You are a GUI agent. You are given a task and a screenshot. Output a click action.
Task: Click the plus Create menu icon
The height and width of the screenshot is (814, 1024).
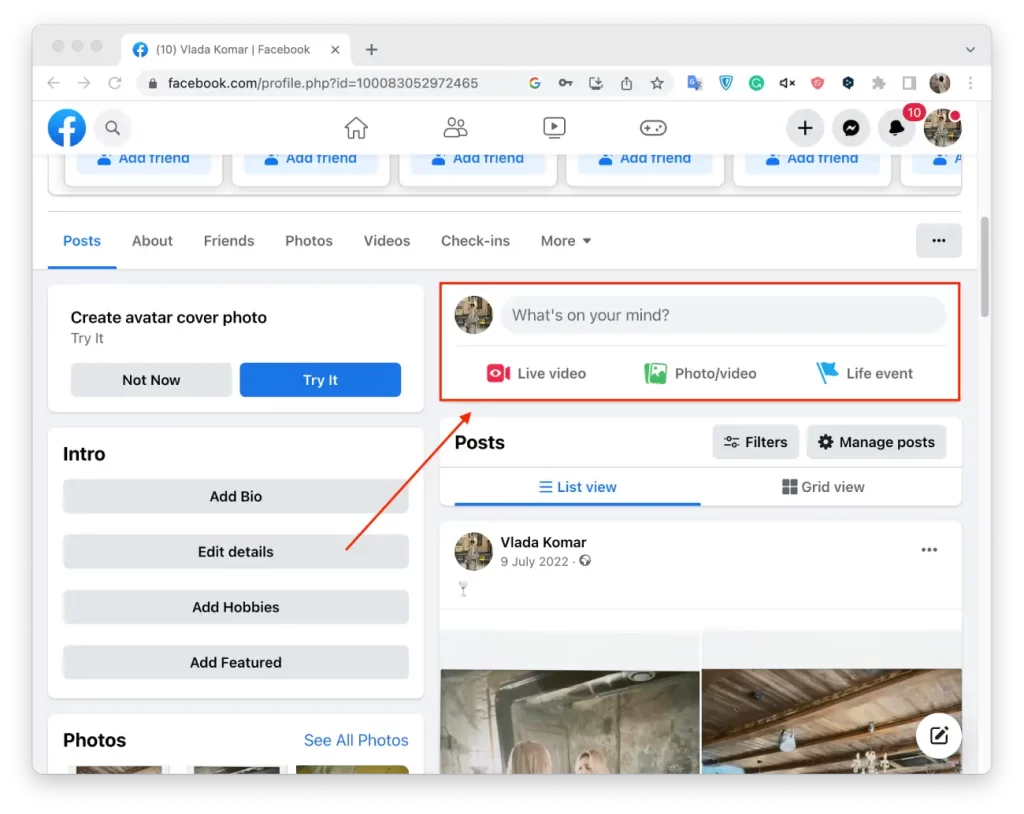click(x=805, y=128)
